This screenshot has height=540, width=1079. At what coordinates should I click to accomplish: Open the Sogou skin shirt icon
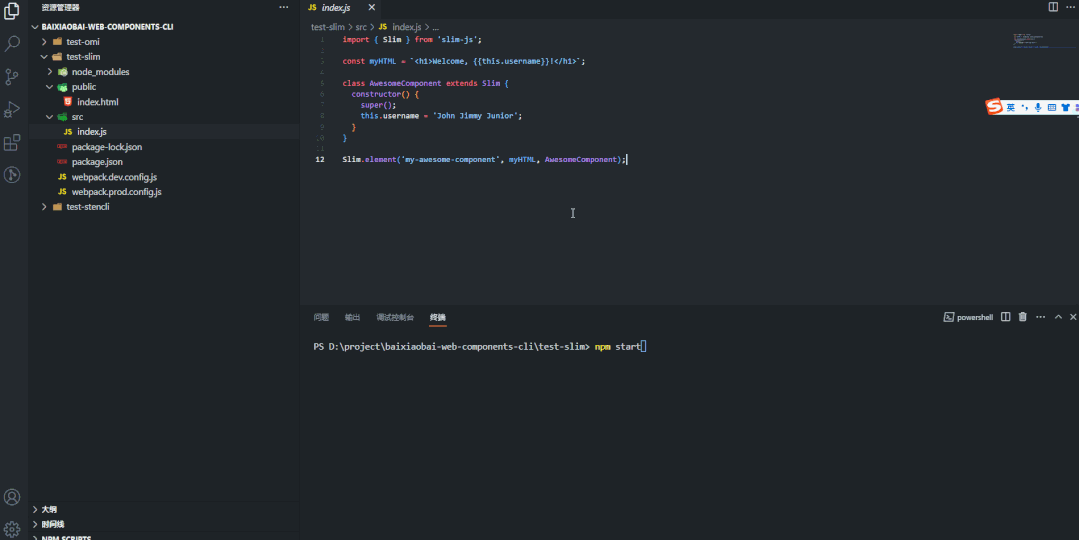click(x=1065, y=107)
